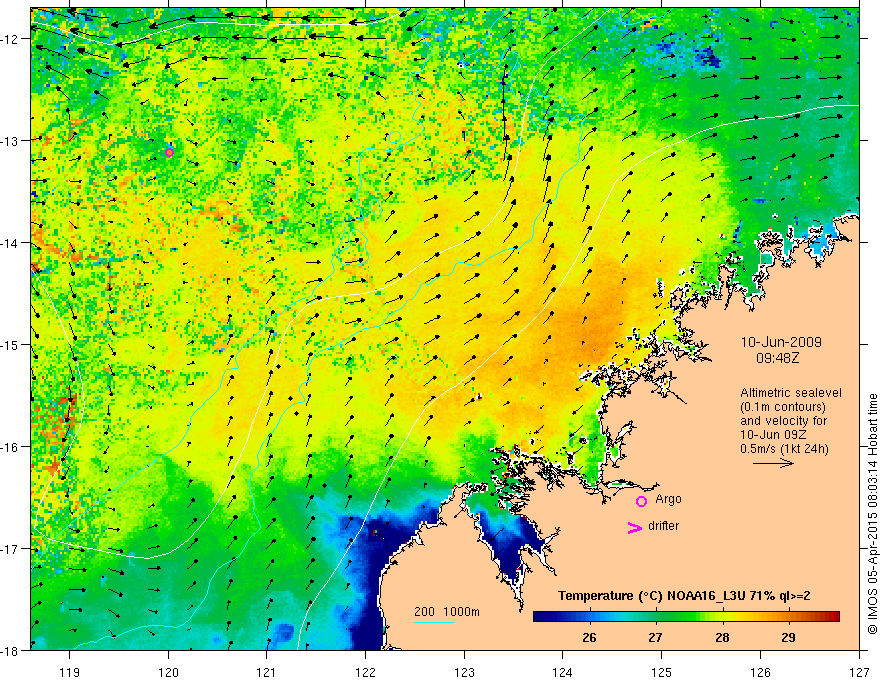Viewport: 880px width, 680px height.
Task: Click the latitude axis label '-13'
Action: coord(11,141)
